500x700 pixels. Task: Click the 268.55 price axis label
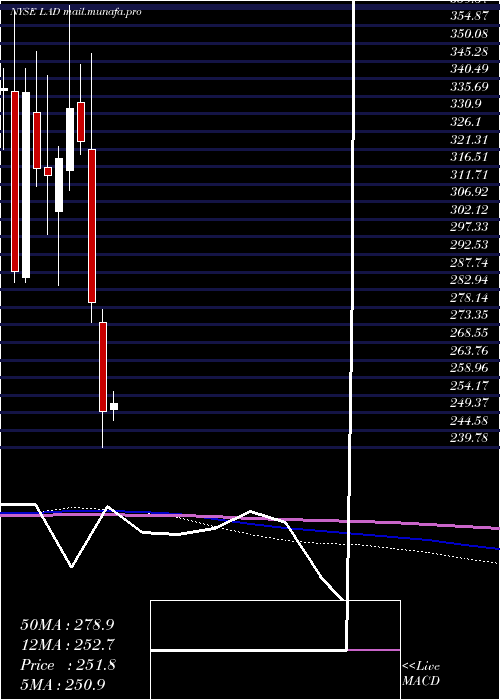click(x=469, y=333)
